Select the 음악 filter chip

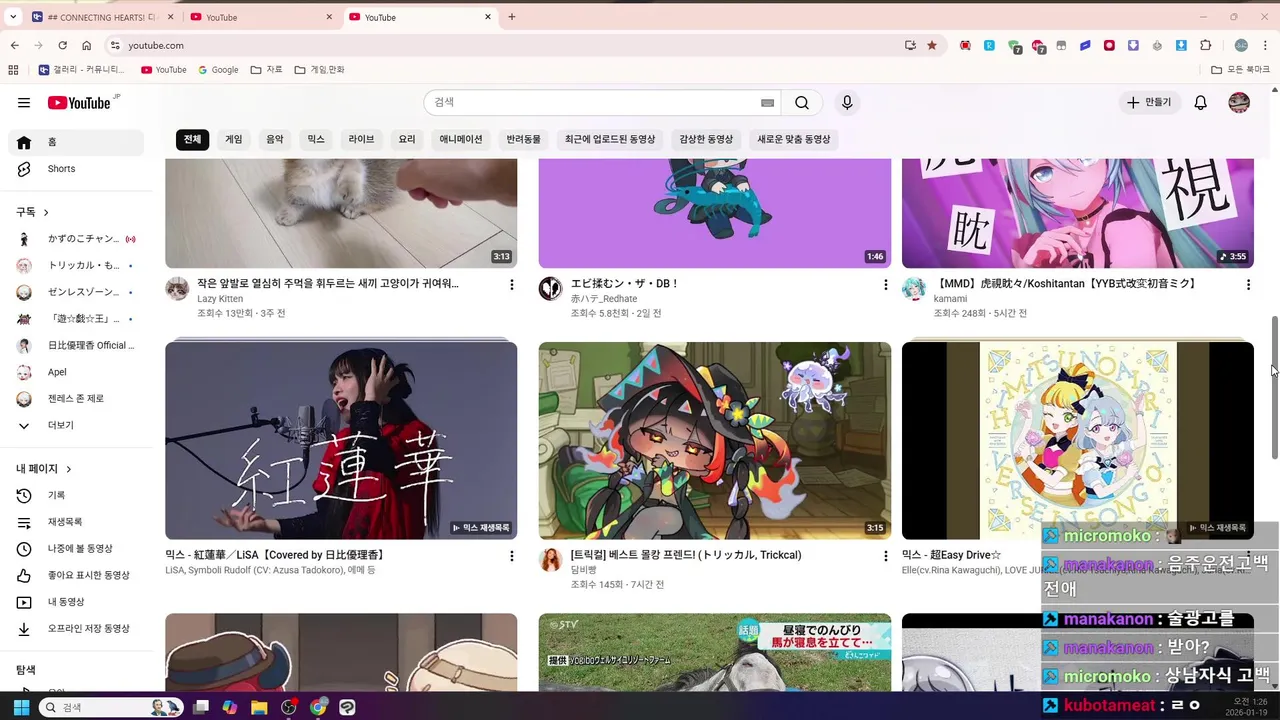point(275,140)
